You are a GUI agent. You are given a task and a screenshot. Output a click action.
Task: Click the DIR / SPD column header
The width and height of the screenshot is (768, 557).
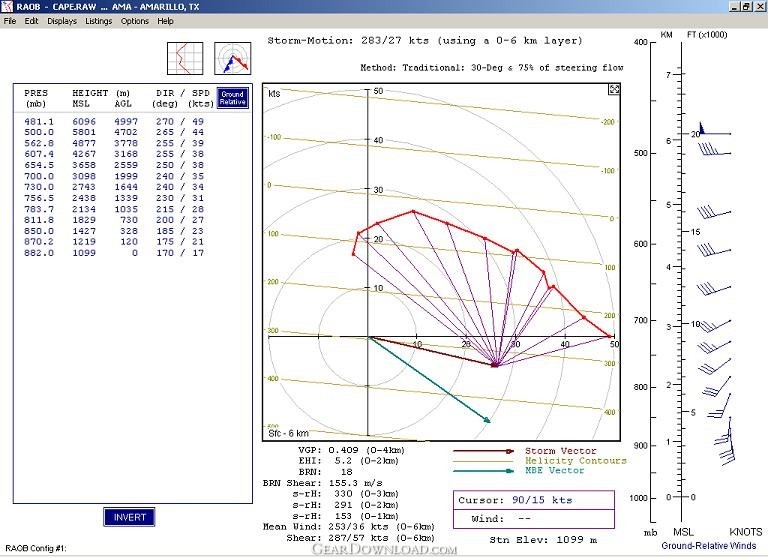coord(182,98)
